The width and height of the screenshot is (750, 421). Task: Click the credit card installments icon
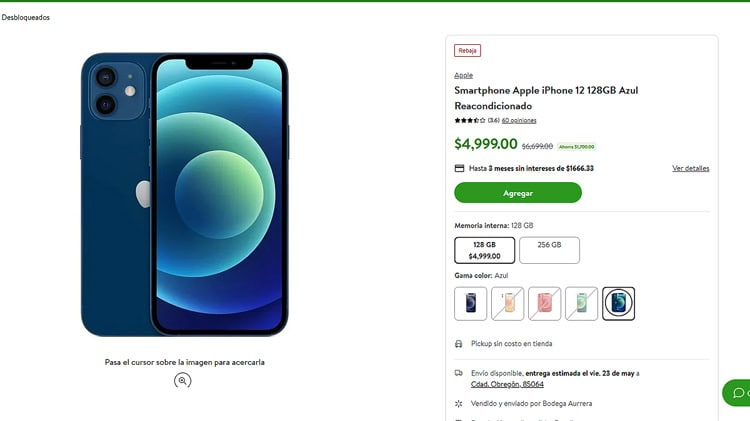pos(459,168)
